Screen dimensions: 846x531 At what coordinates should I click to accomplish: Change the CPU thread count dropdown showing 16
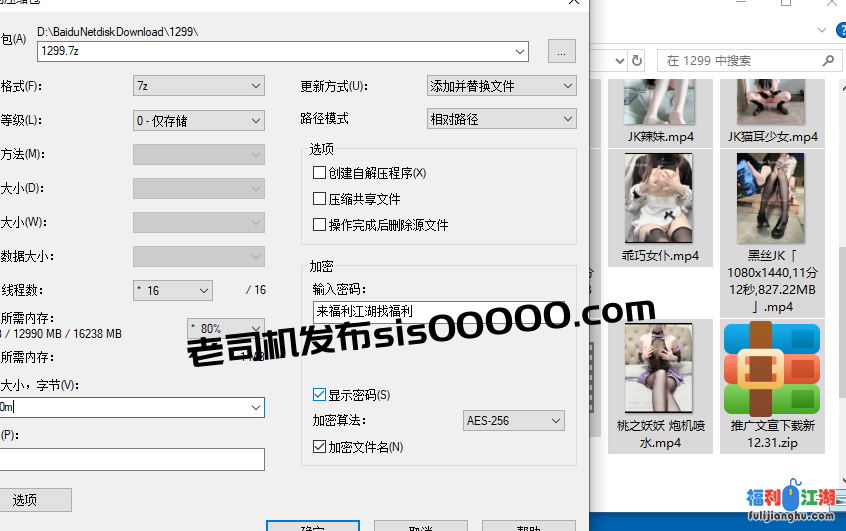[173, 290]
